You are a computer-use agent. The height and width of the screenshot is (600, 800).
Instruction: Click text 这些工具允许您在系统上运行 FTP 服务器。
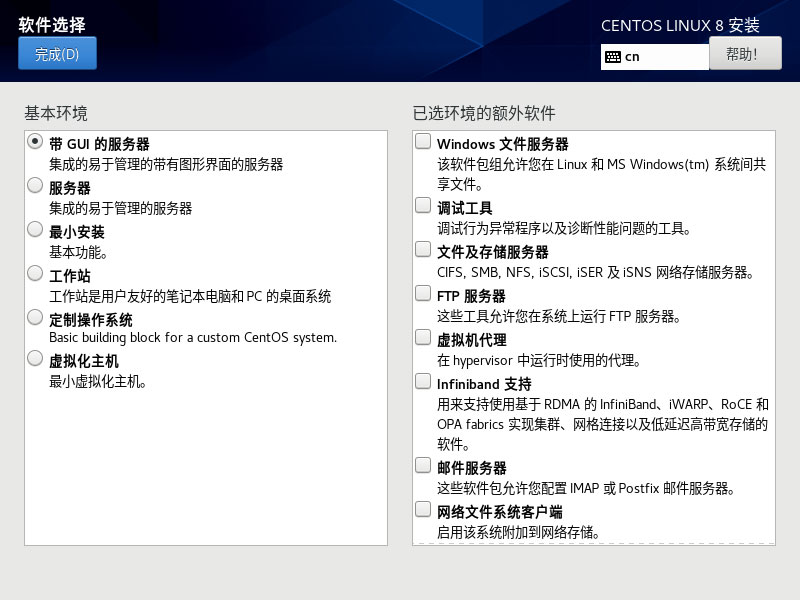[559, 316]
